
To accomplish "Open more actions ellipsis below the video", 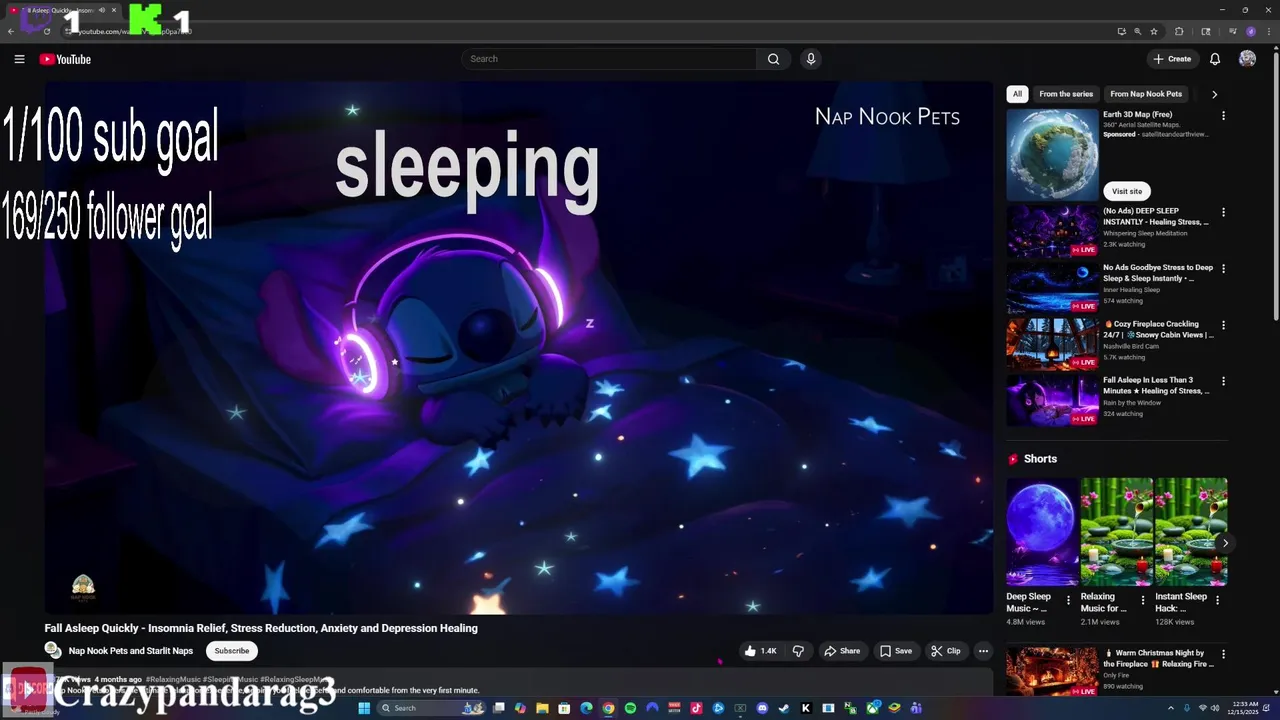I will [983, 651].
